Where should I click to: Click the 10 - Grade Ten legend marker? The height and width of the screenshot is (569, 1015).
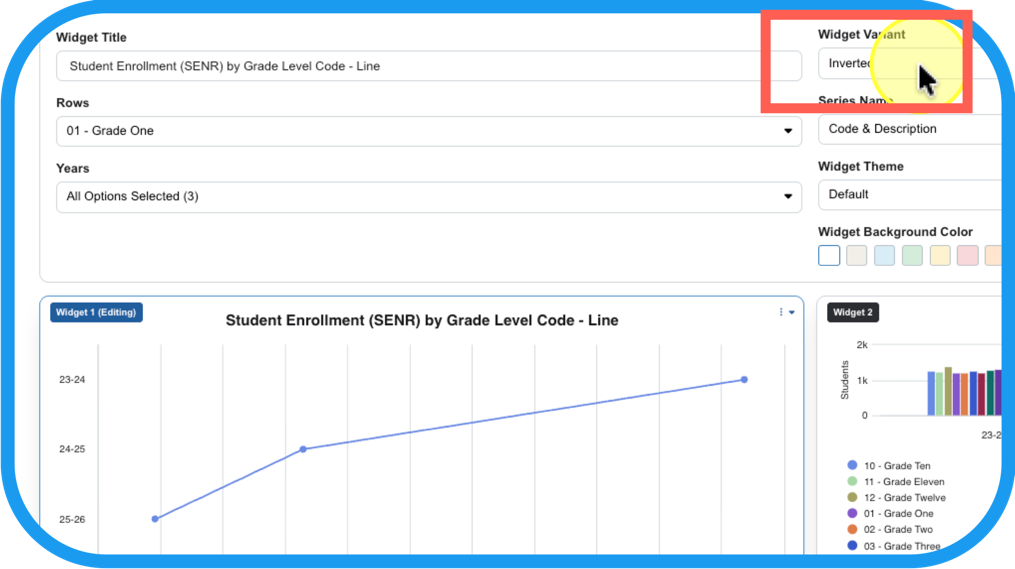coord(852,466)
